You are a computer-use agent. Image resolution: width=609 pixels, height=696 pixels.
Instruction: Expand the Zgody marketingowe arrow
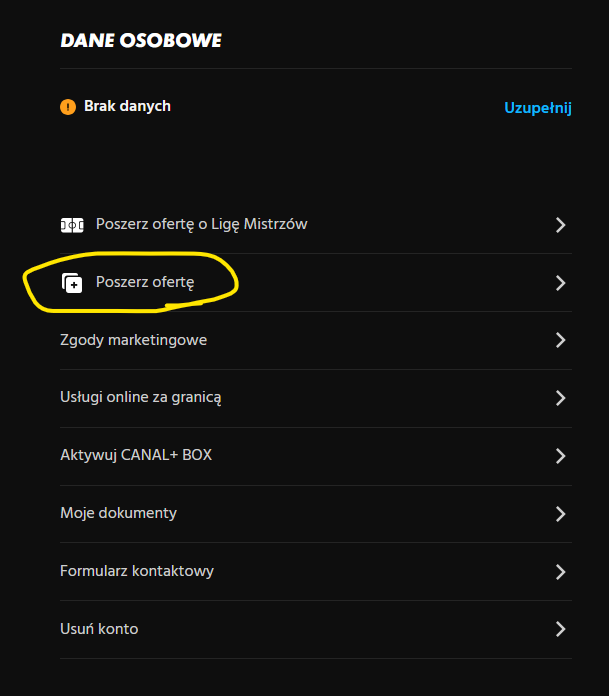click(x=560, y=340)
